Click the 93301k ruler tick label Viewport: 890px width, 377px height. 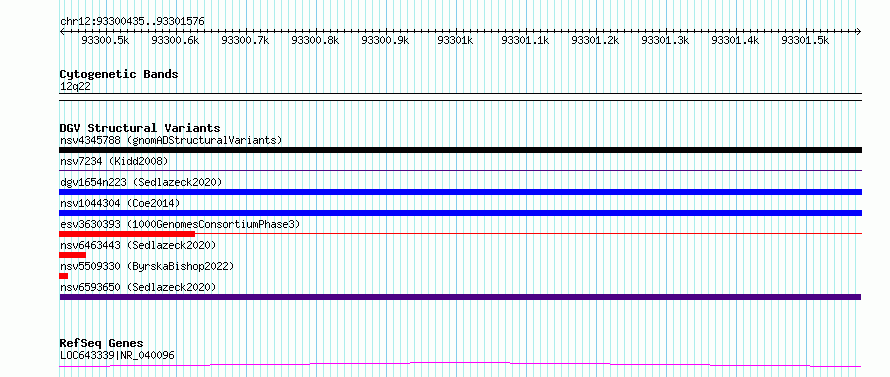coord(455,40)
